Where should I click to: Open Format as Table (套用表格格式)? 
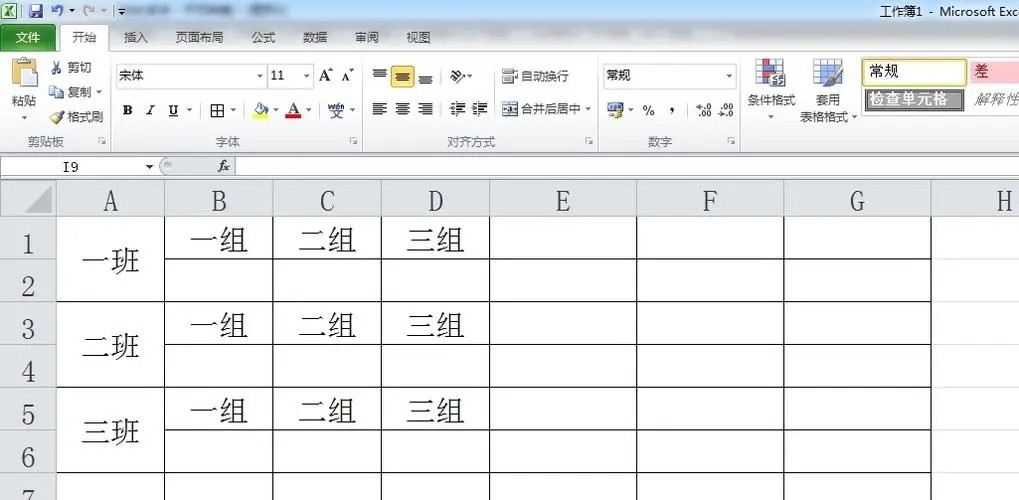[x=828, y=90]
